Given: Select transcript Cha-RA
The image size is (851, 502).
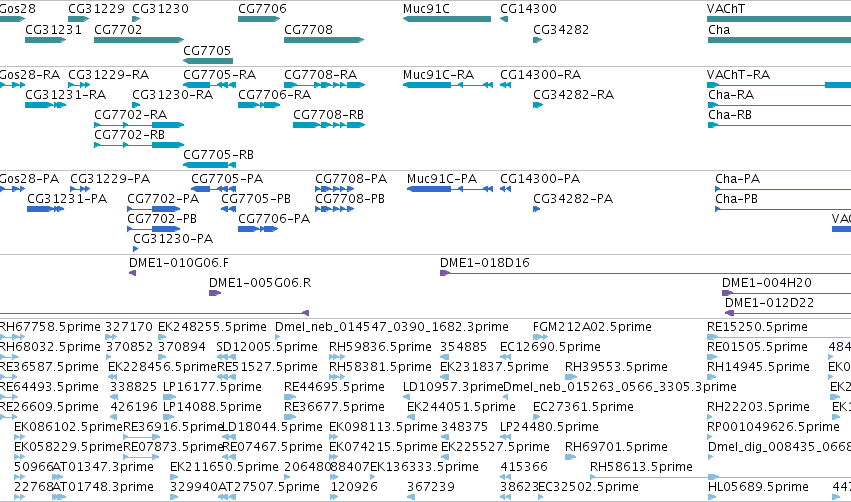Looking at the screenshot, I should 779,105.
